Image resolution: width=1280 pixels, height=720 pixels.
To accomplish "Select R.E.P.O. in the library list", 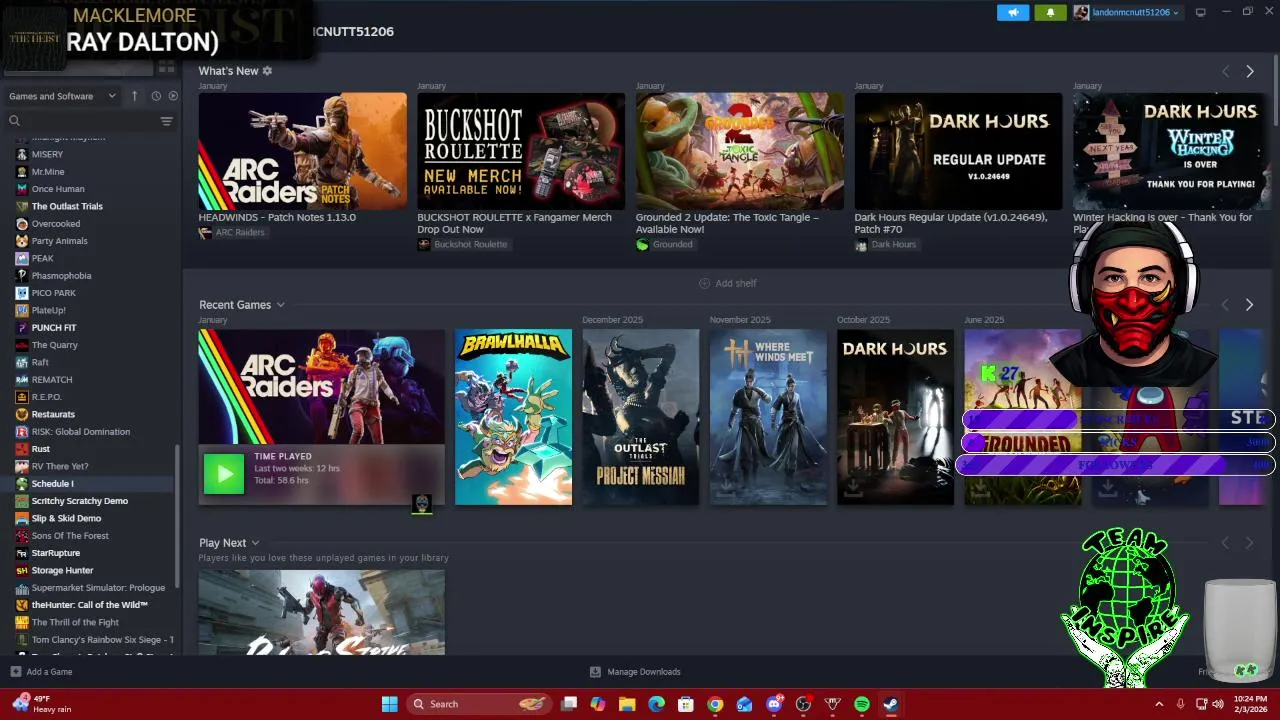I will [46, 397].
